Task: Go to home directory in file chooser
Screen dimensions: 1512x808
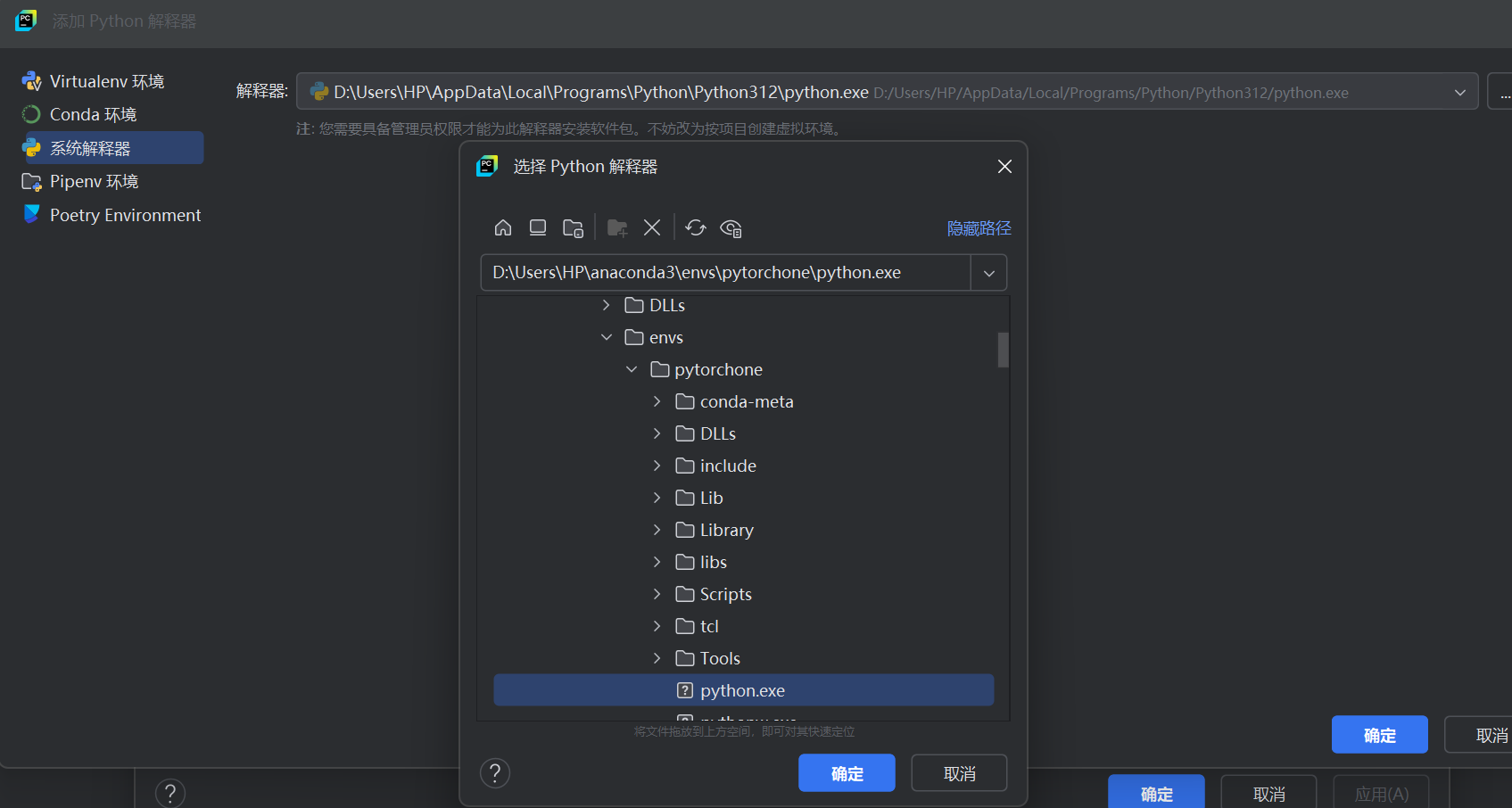Action: pos(503,227)
